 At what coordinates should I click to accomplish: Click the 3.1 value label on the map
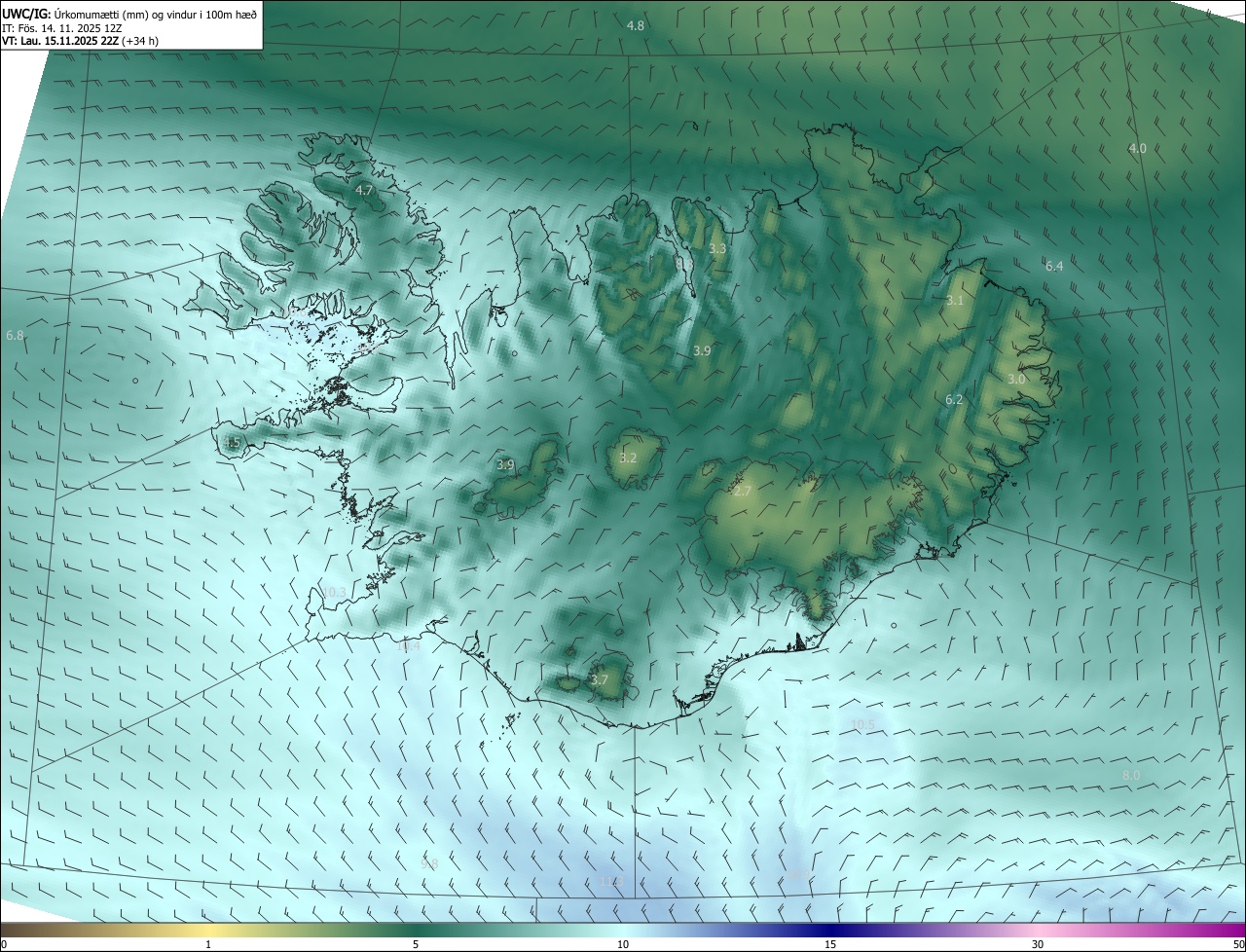[x=955, y=300]
